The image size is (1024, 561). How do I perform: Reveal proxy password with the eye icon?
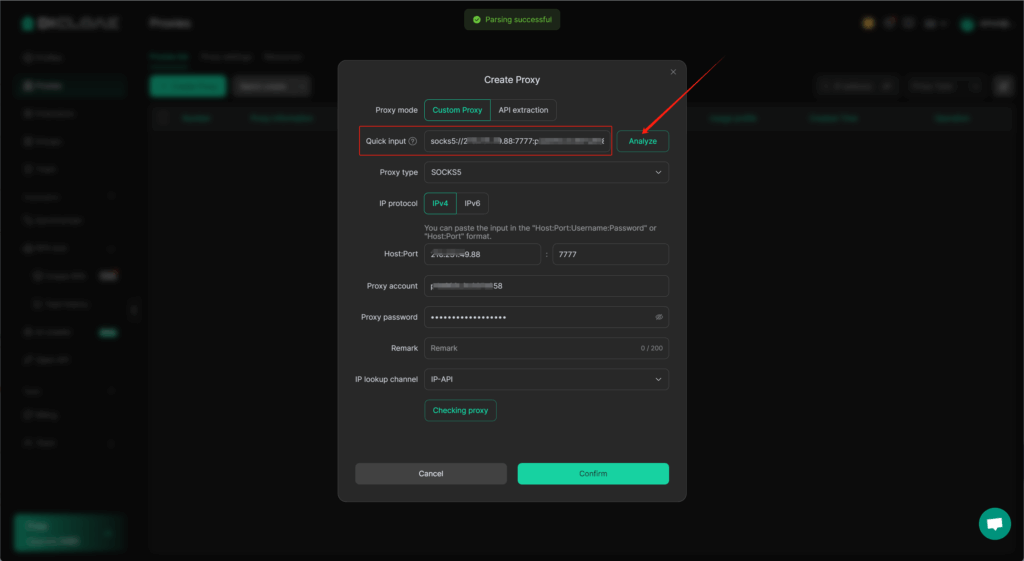[x=659, y=317]
